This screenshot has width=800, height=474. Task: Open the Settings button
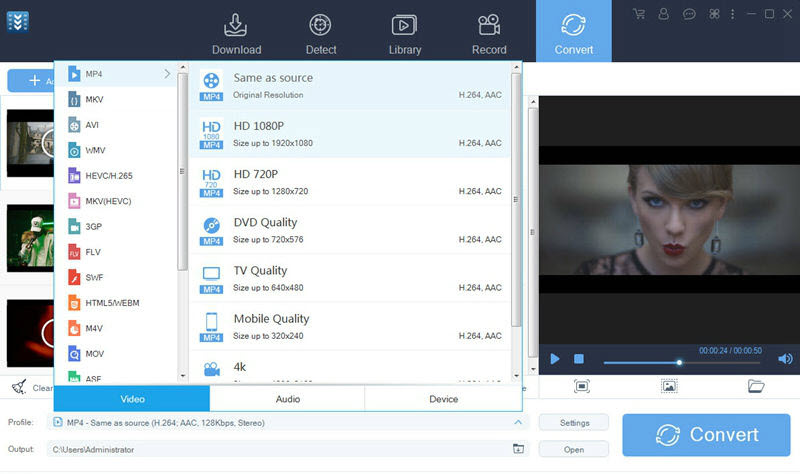574,422
